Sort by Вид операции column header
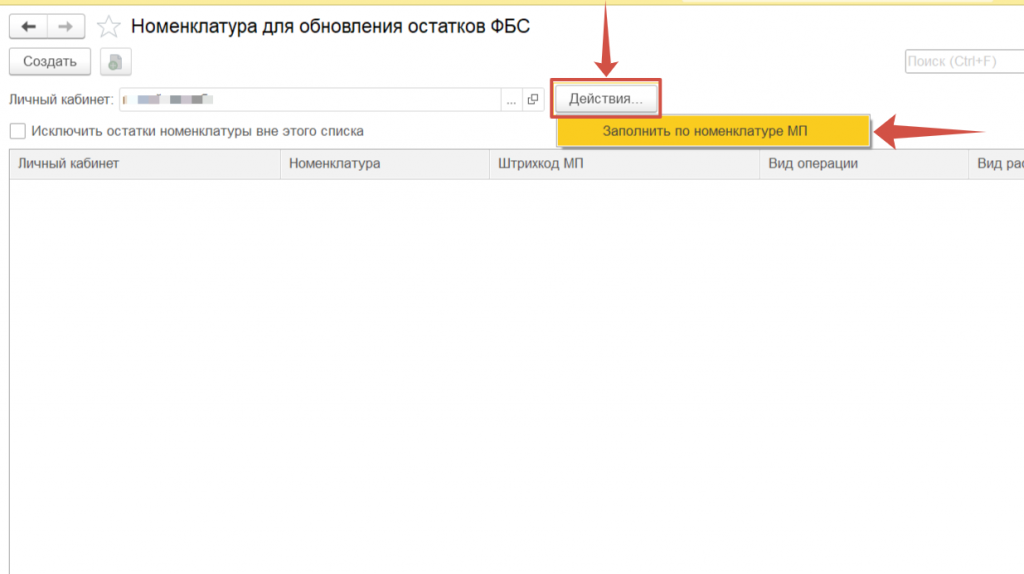Image resolution: width=1024 pixels, height=574 pixels. point(862,164)
